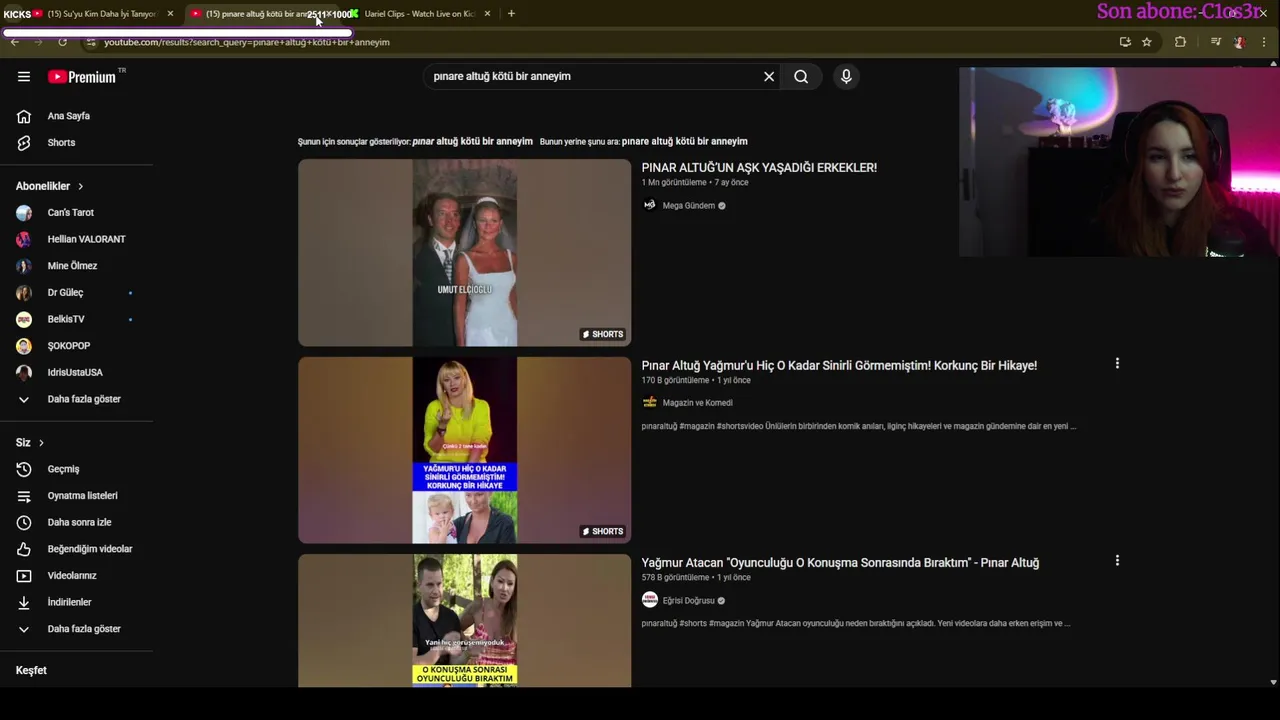Close the Su'yu Kim Daha İyi tab
Screen dimensions: 1280x720
click(x=170, y=14)
